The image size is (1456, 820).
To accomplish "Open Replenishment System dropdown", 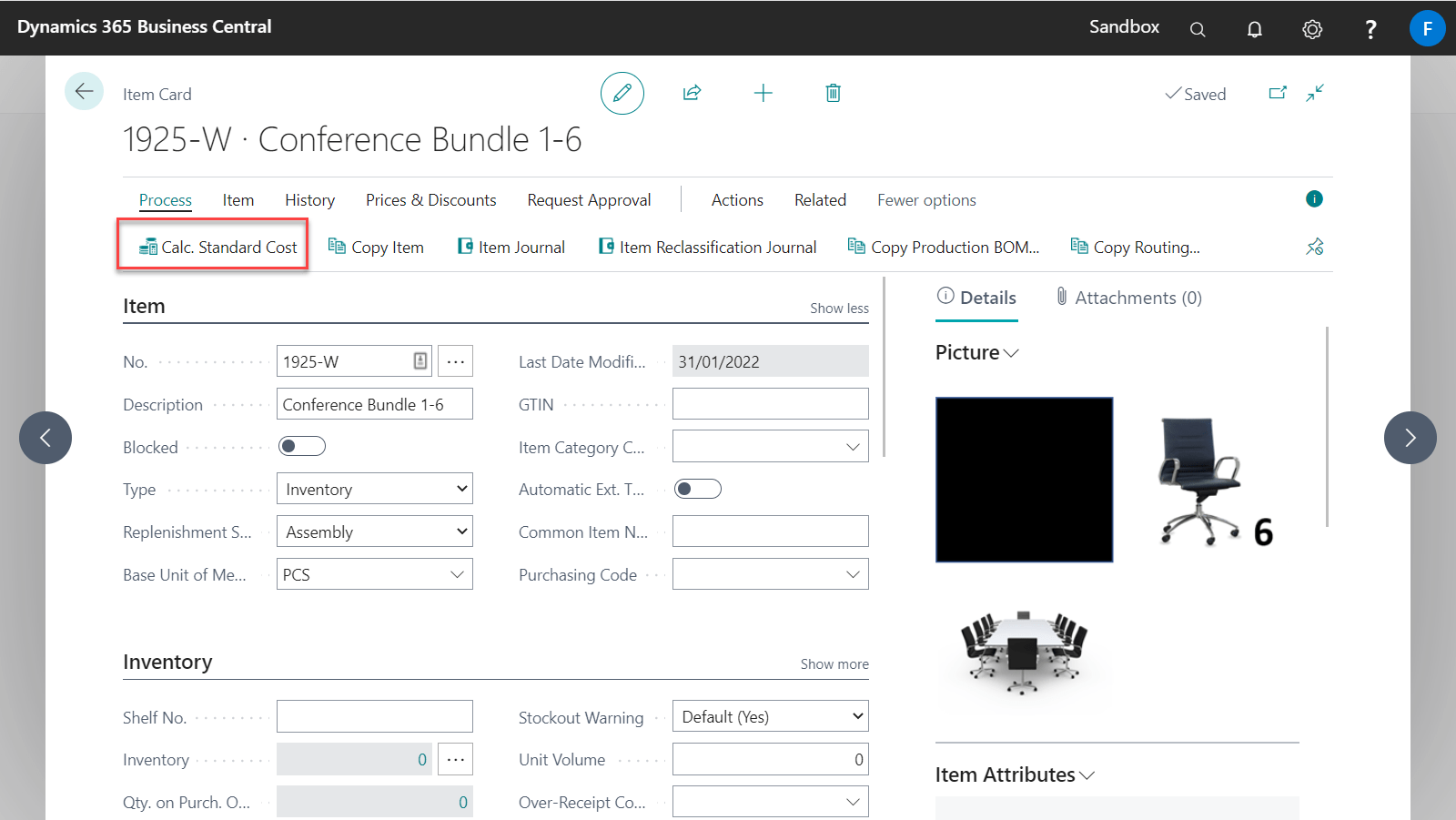I will (x=375, y=531).
